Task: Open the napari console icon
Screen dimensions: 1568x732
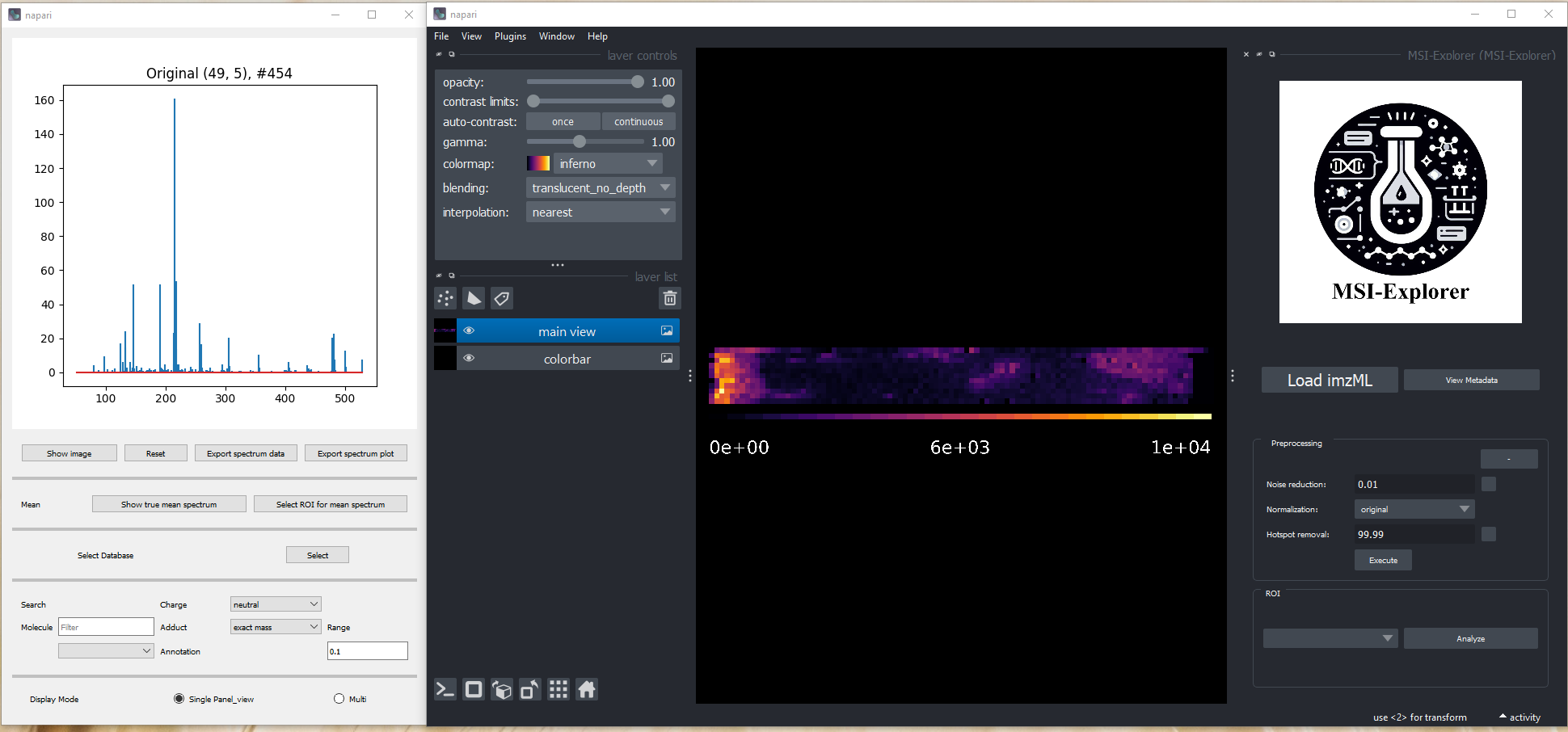Action: point(445,689)
